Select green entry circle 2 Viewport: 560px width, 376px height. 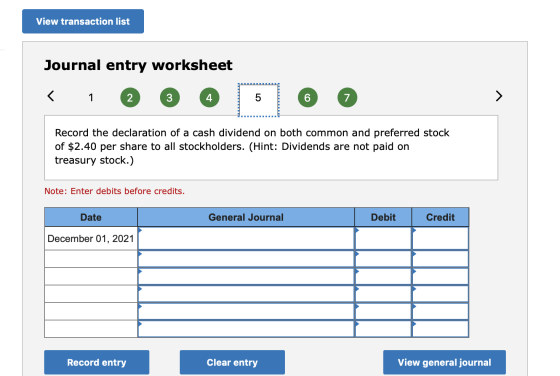point(130,97)
